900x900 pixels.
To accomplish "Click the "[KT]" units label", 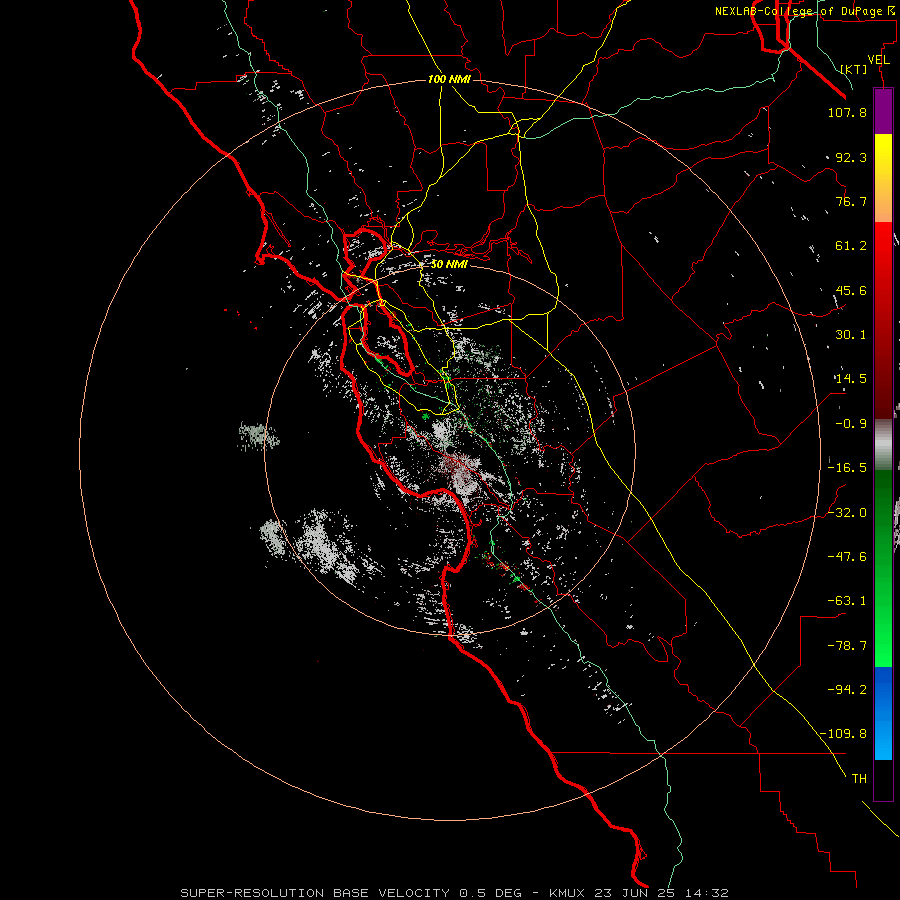I will [x=854, y=69].
